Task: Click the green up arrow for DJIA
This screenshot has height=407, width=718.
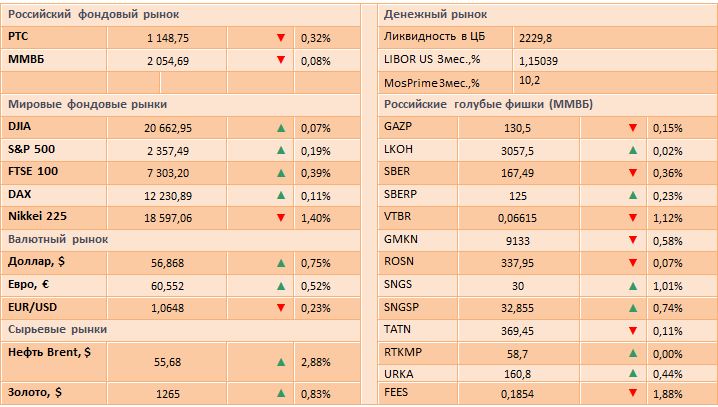Action: 281,128
